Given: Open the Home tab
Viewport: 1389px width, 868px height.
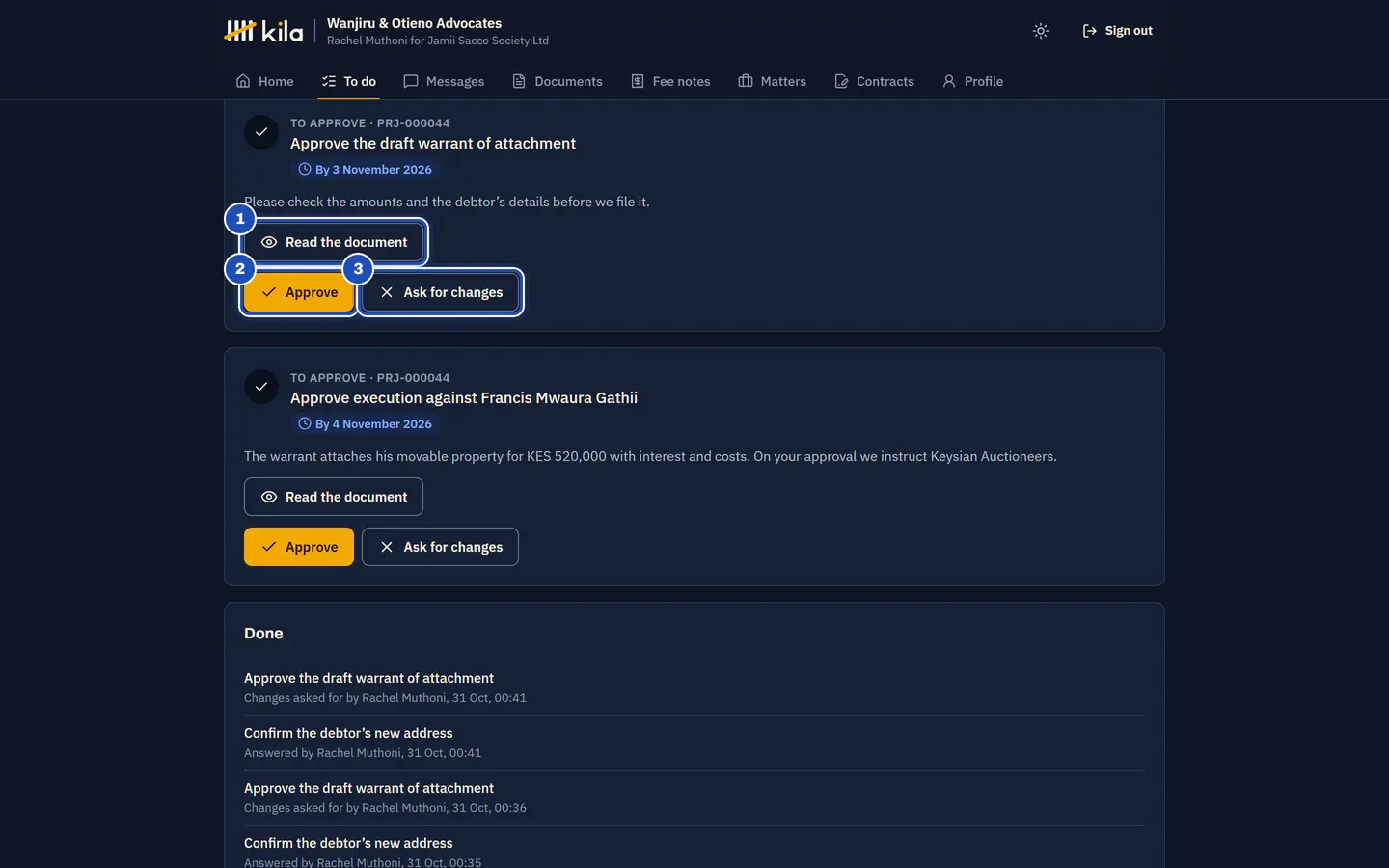Looking at the screenshot, I should [x=264, y=81].
